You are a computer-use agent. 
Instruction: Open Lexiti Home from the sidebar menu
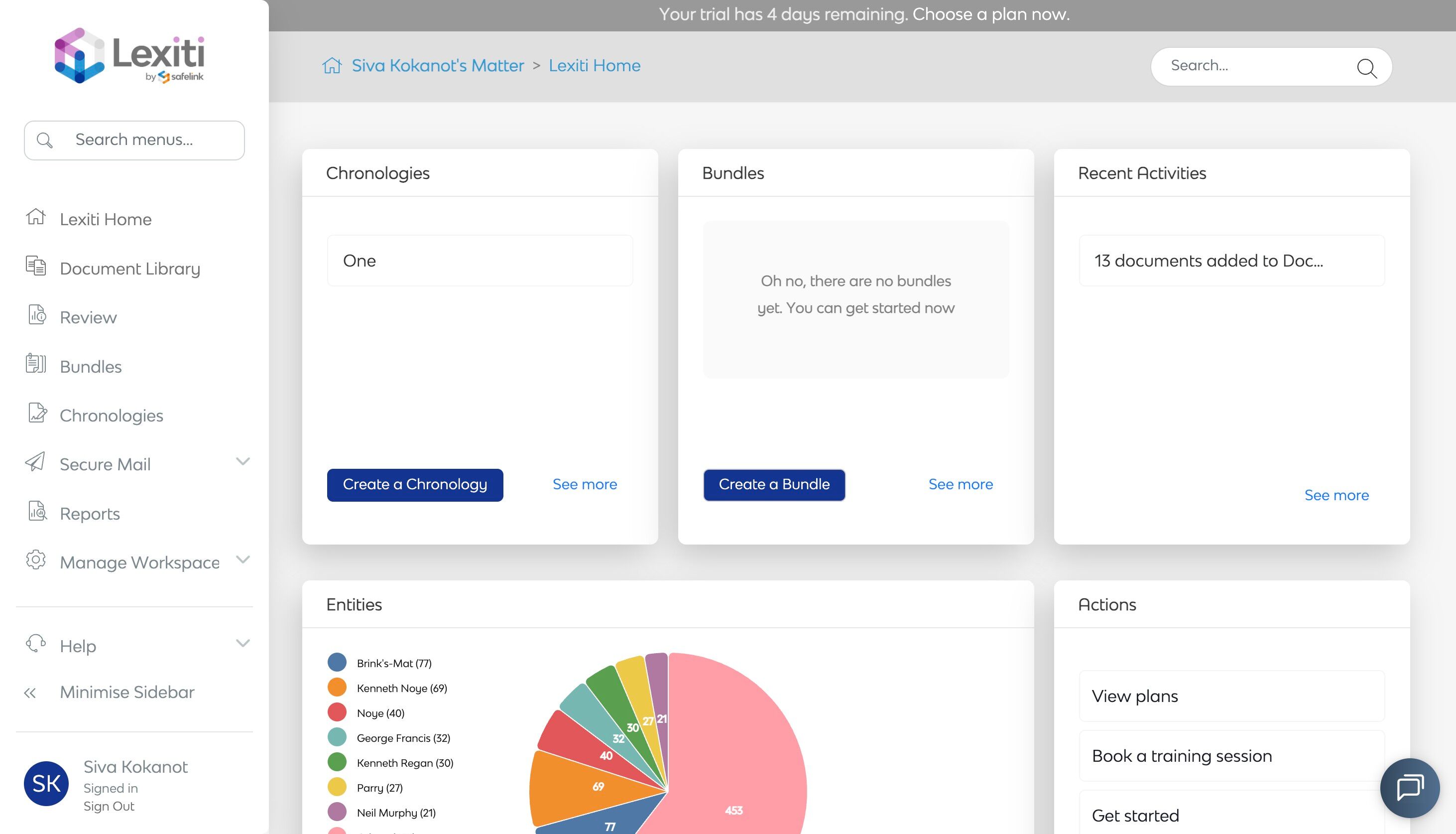(106, 219)
